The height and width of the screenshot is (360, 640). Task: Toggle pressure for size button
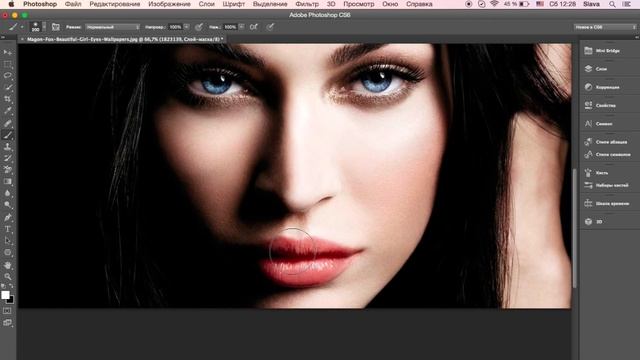(270, 27)
